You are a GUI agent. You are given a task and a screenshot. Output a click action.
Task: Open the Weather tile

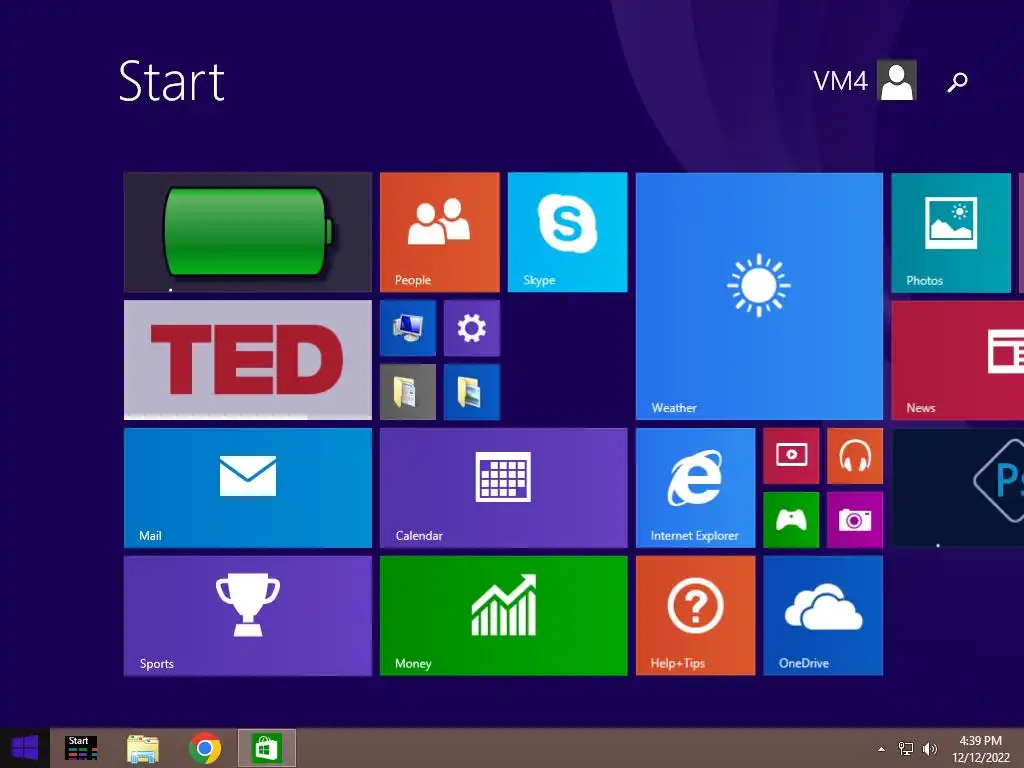(759, 296)
